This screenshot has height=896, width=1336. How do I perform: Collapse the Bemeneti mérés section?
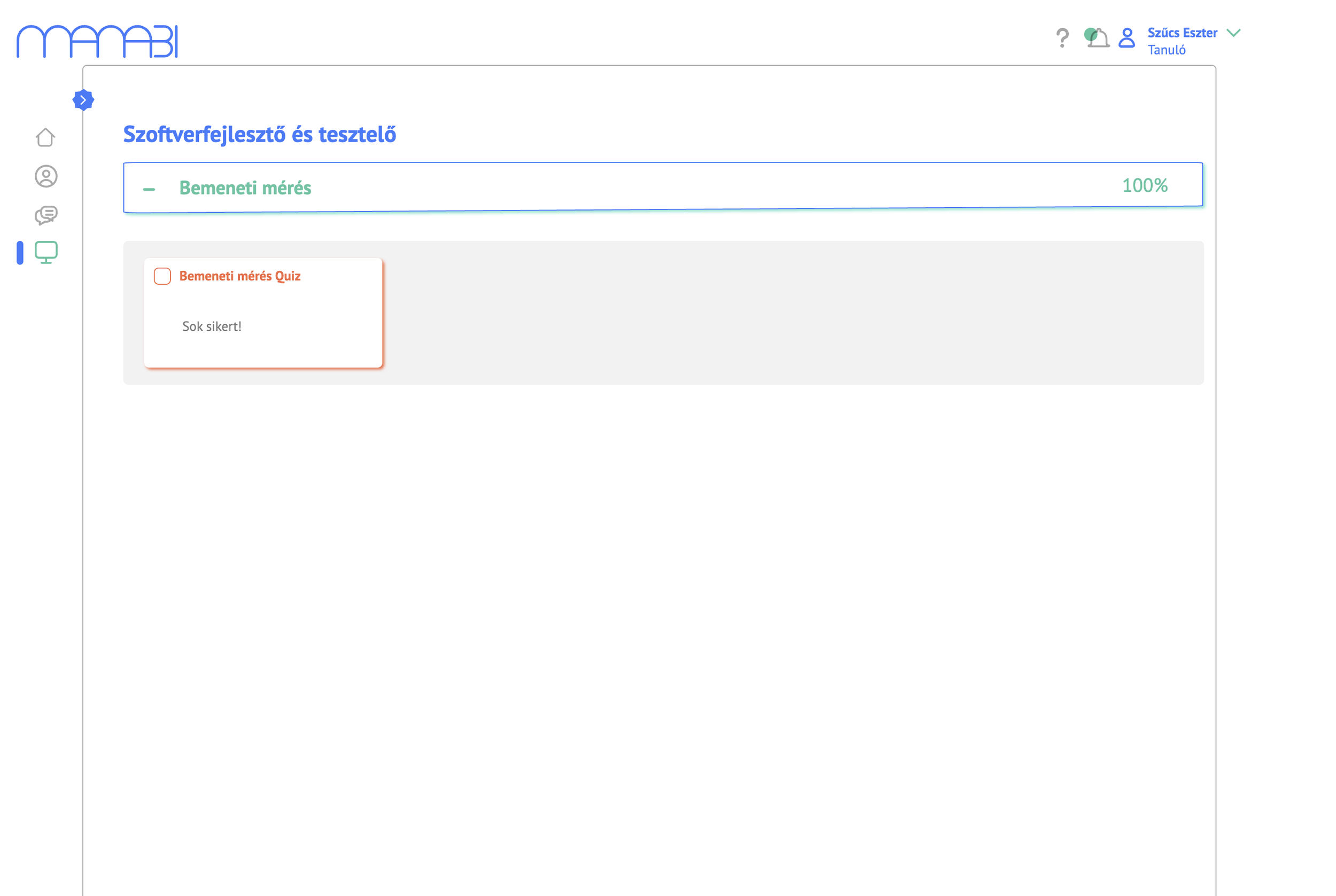pyautogui.click(x=149, y=188)
